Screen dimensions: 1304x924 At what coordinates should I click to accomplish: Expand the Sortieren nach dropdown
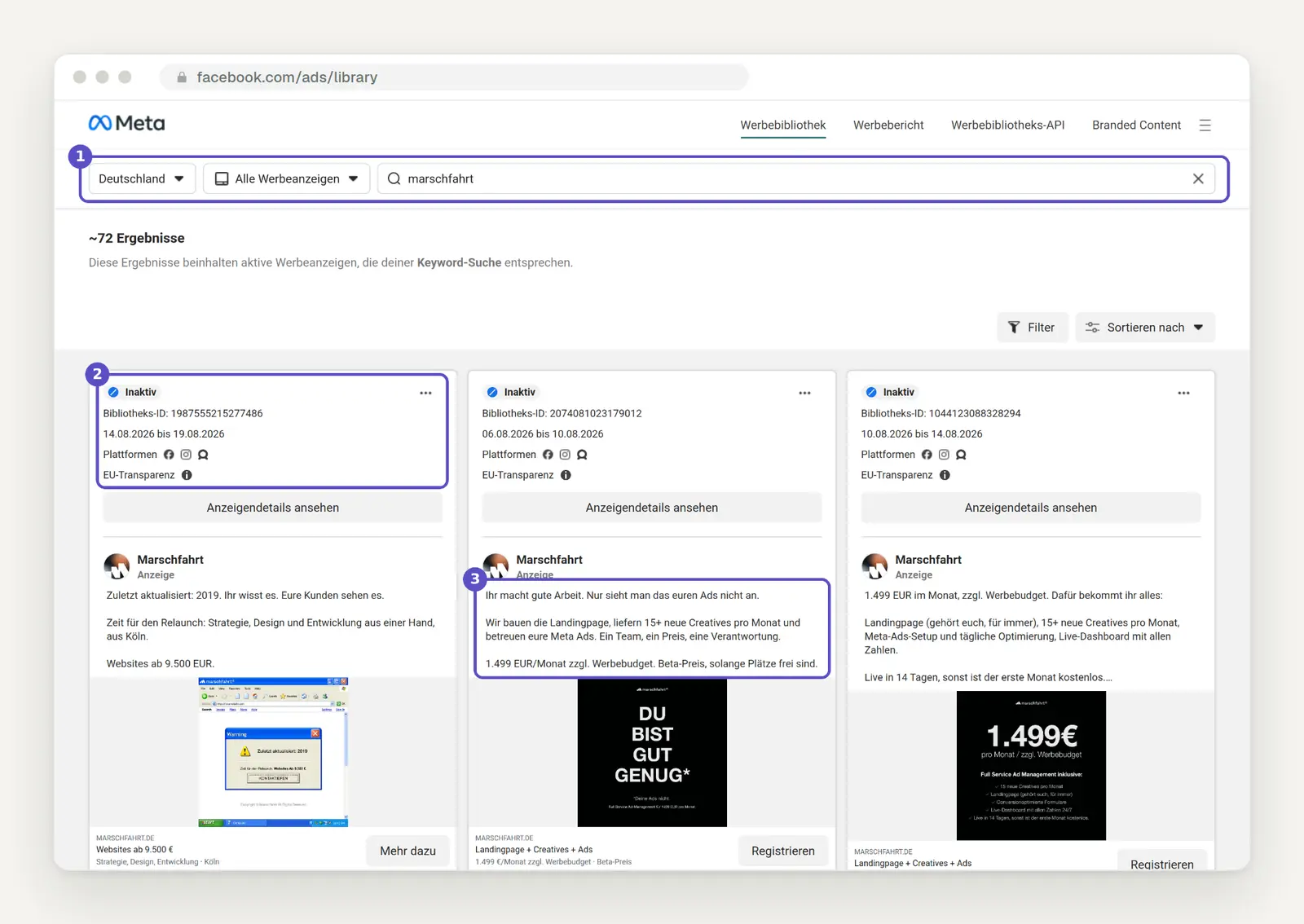[1145, 328]
